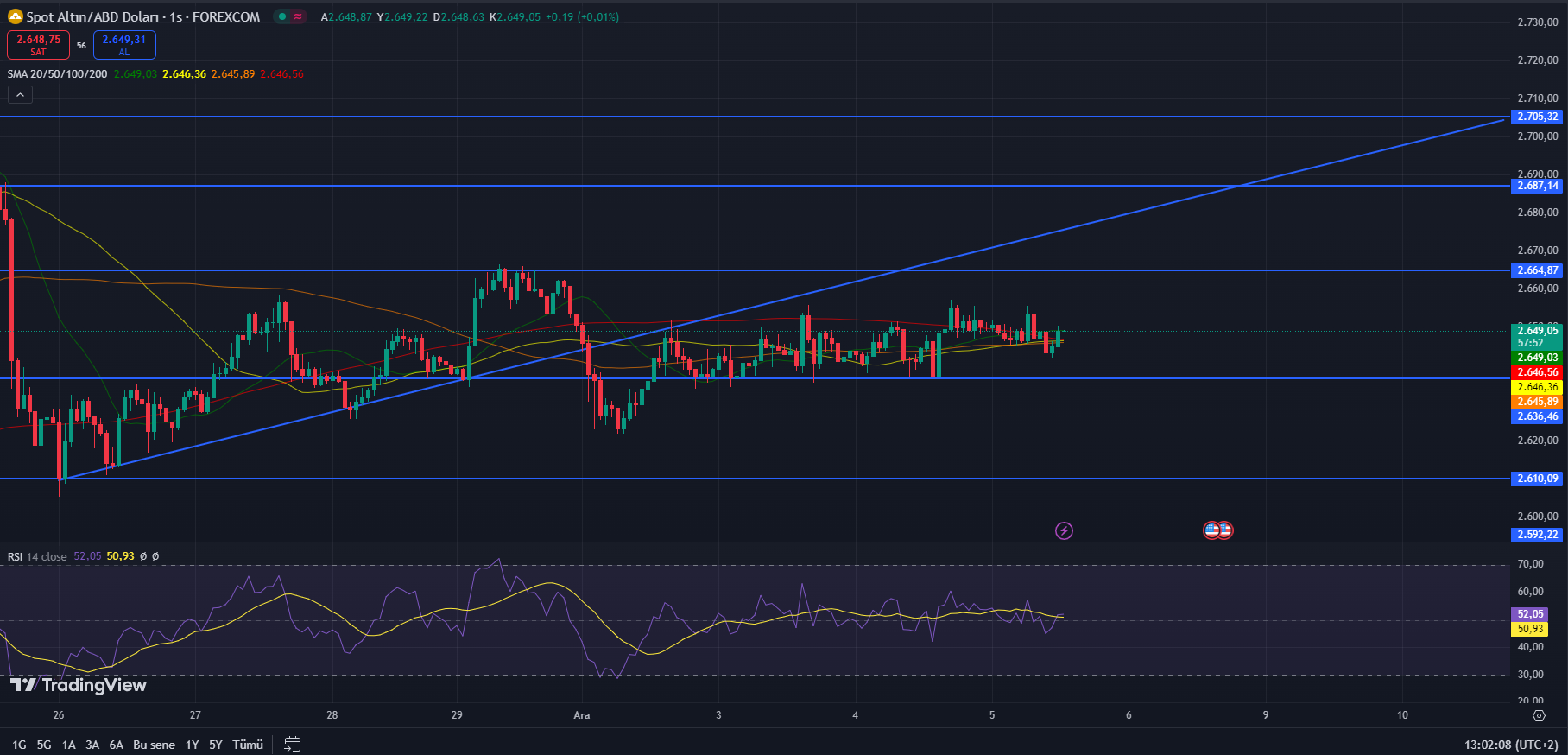Click the orange SMA100 value label 2.645,89

click(1538, 402)
